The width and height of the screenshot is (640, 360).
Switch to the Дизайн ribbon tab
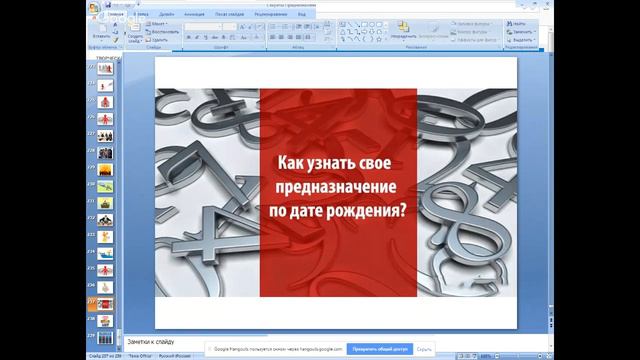[x=166, y=14]
